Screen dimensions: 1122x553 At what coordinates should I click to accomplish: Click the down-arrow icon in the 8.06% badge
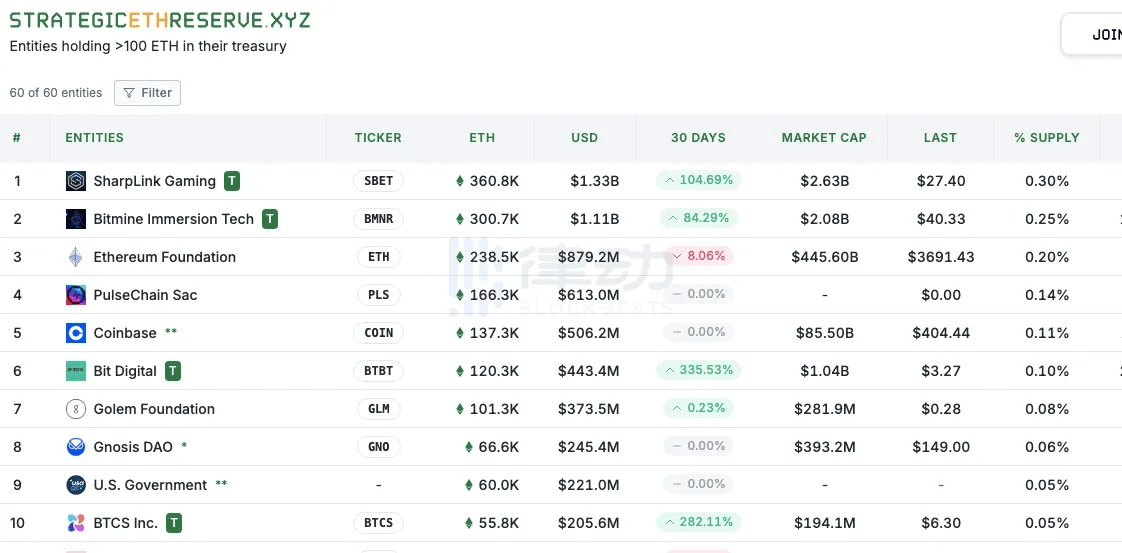[x=677, y=256]
